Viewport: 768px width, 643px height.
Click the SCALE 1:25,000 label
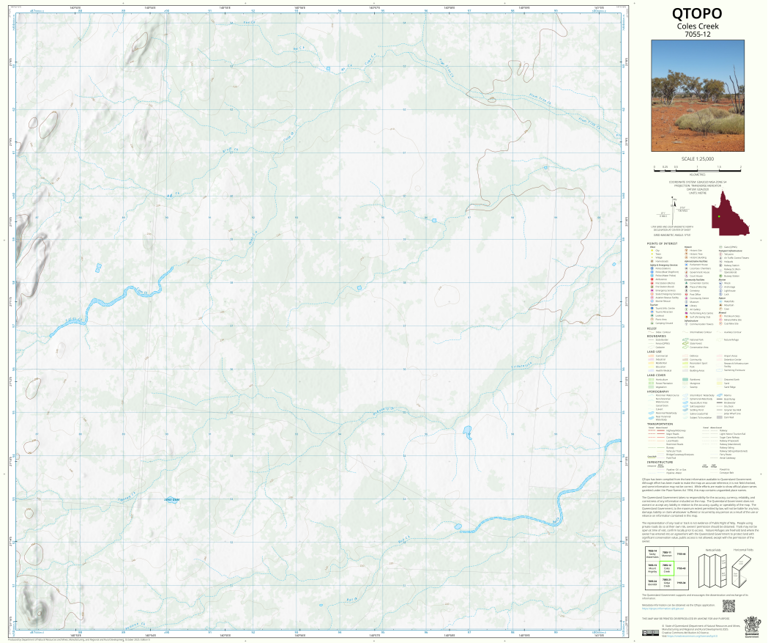pyautogui.click(x=697, y=159)
